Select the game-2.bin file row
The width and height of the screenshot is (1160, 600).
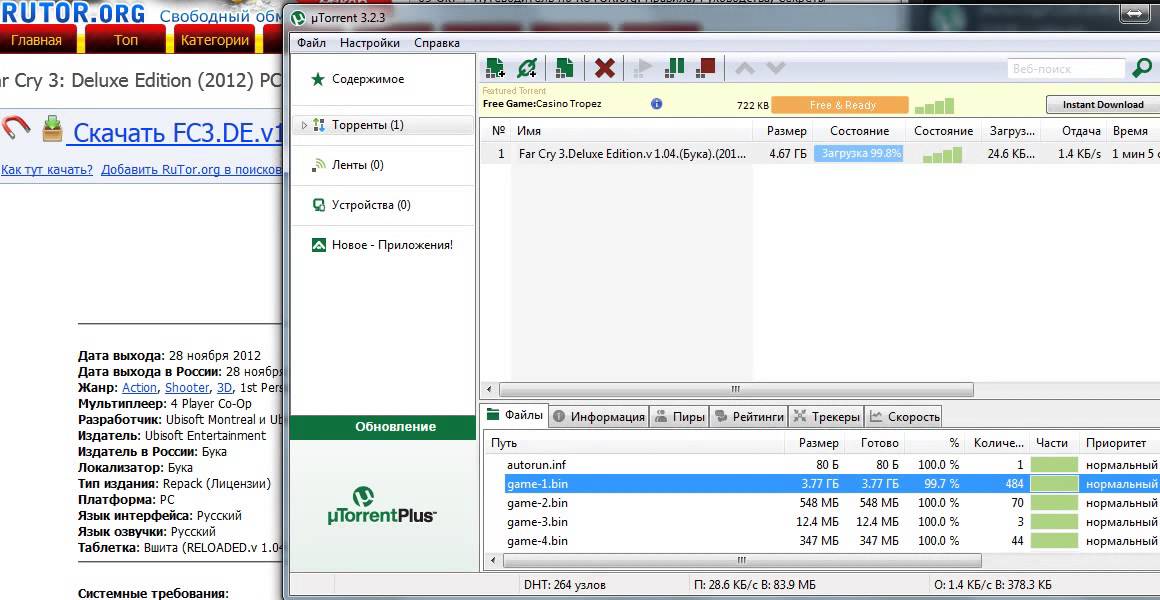pyautogui.click(x=821, y=503)
